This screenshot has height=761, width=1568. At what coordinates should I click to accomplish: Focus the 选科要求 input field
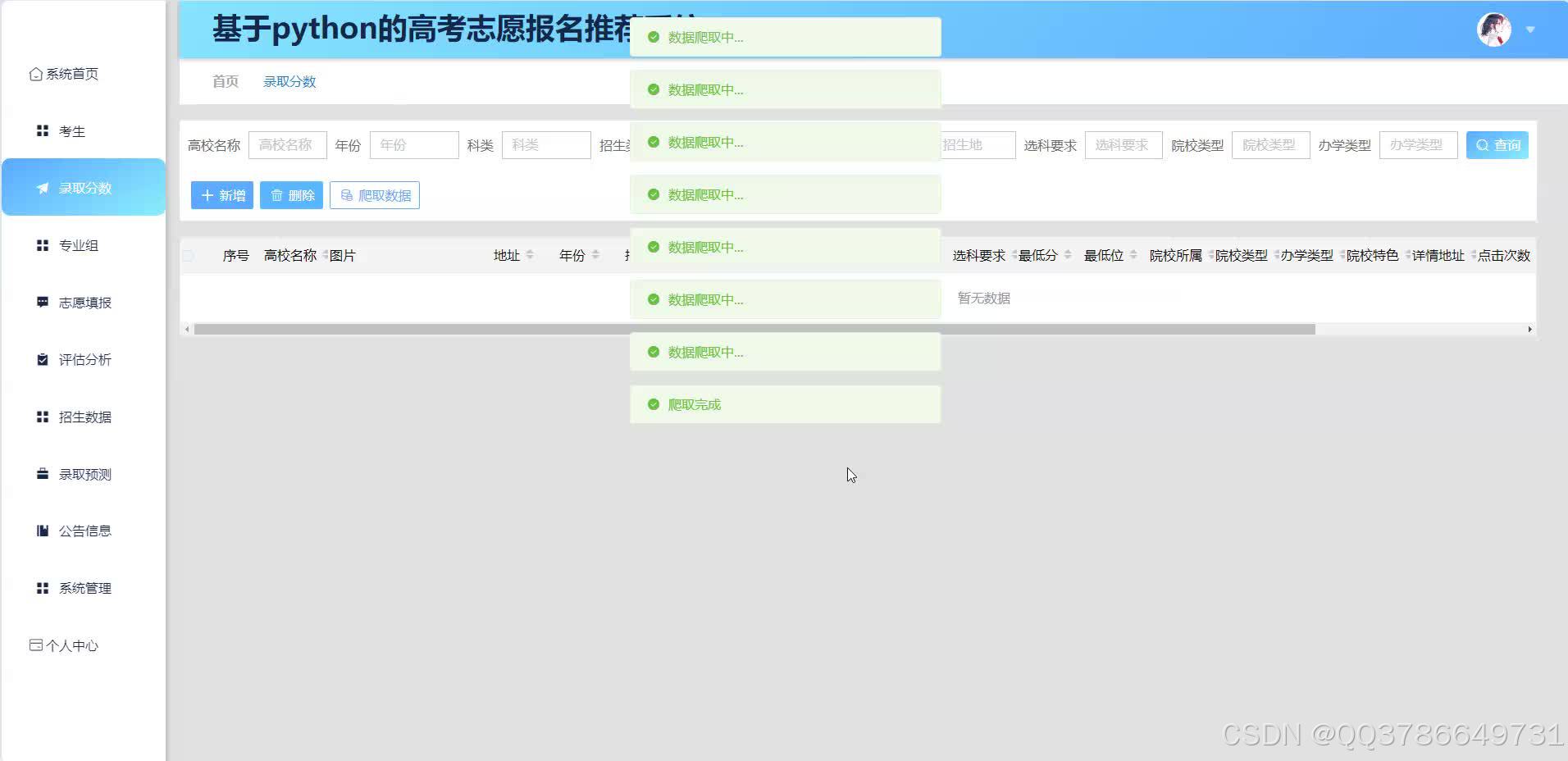1124,145
